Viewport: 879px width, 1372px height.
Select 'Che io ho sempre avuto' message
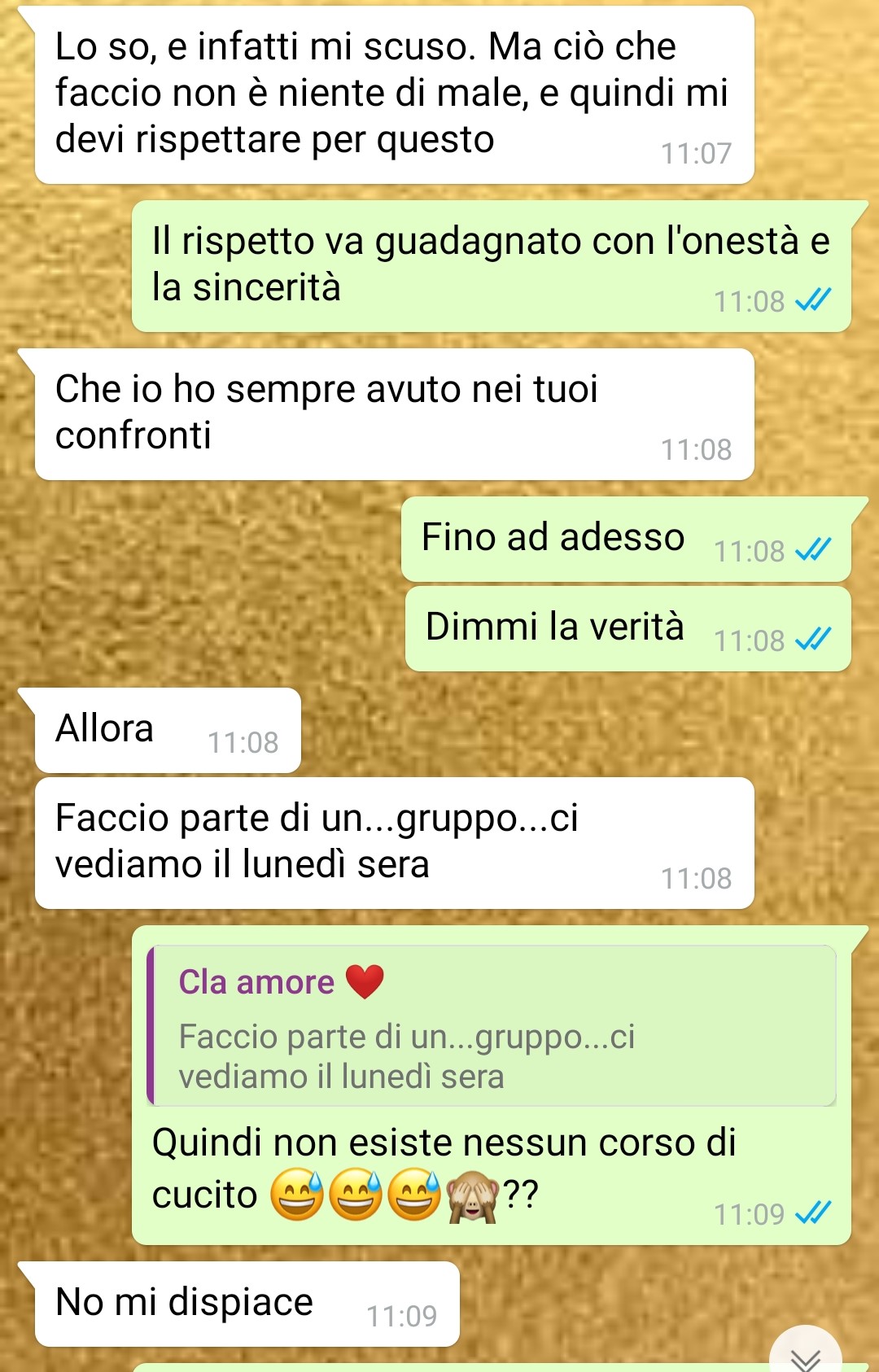point(395,414)
